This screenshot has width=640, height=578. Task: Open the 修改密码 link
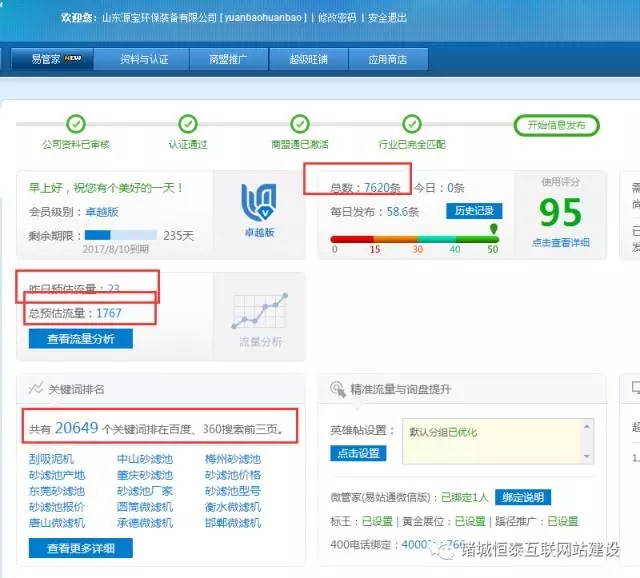click(x=337, y=18)
